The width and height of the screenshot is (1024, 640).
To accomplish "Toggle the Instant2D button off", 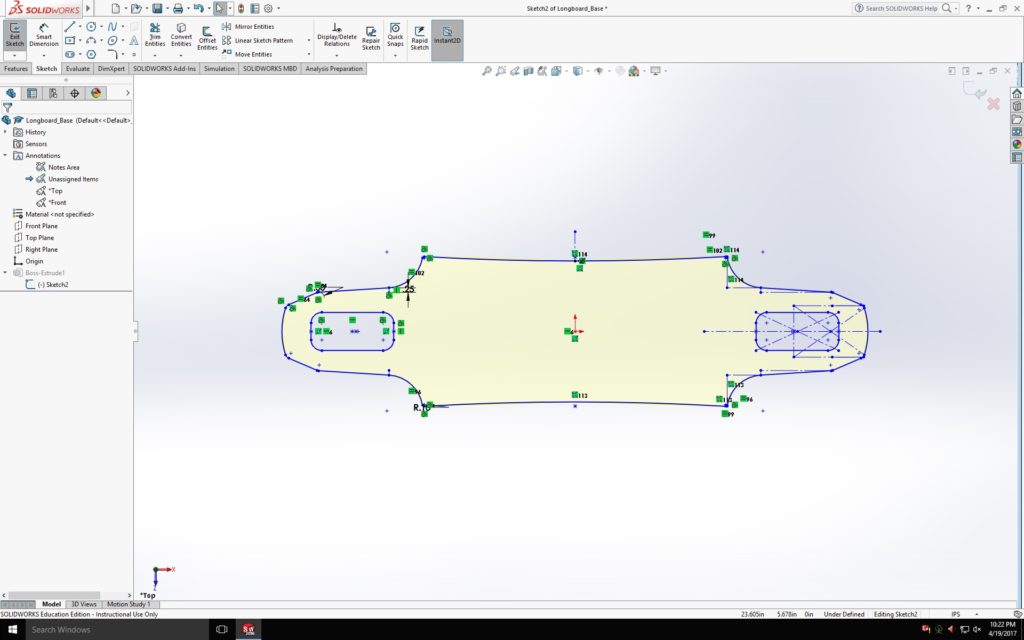I will click(x=447, y=38).
